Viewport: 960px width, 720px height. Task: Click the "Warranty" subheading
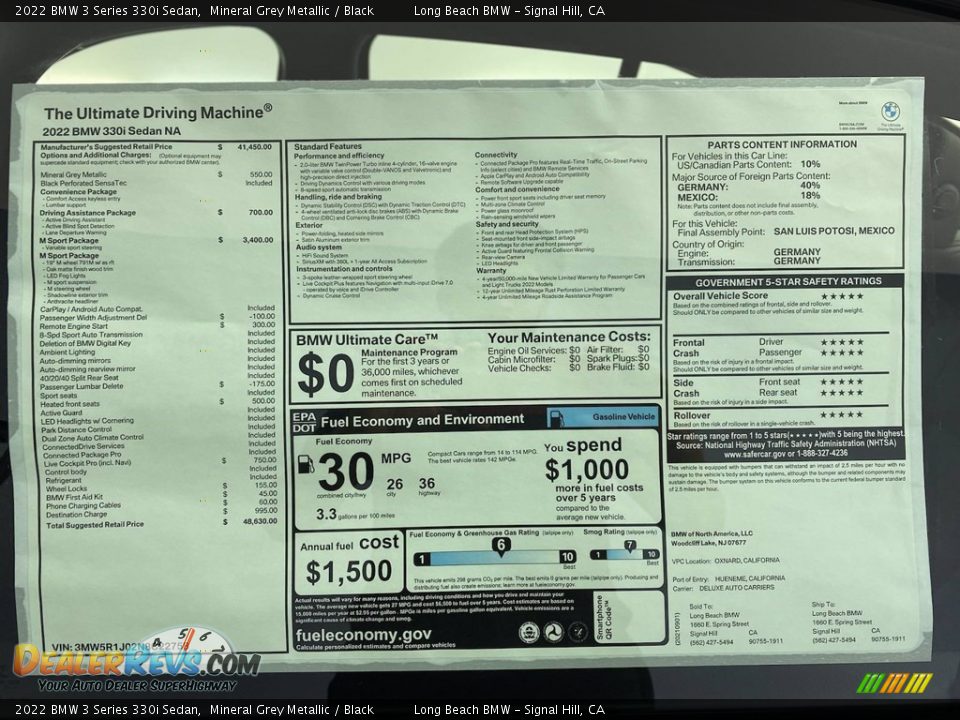coord(491,270)
